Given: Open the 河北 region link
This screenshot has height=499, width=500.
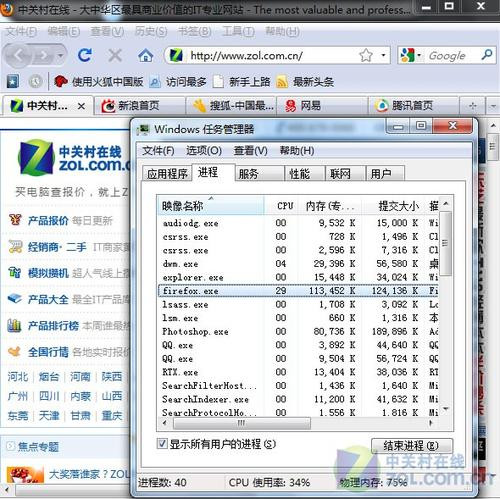Looking at the screenshot, I should 18,377.
